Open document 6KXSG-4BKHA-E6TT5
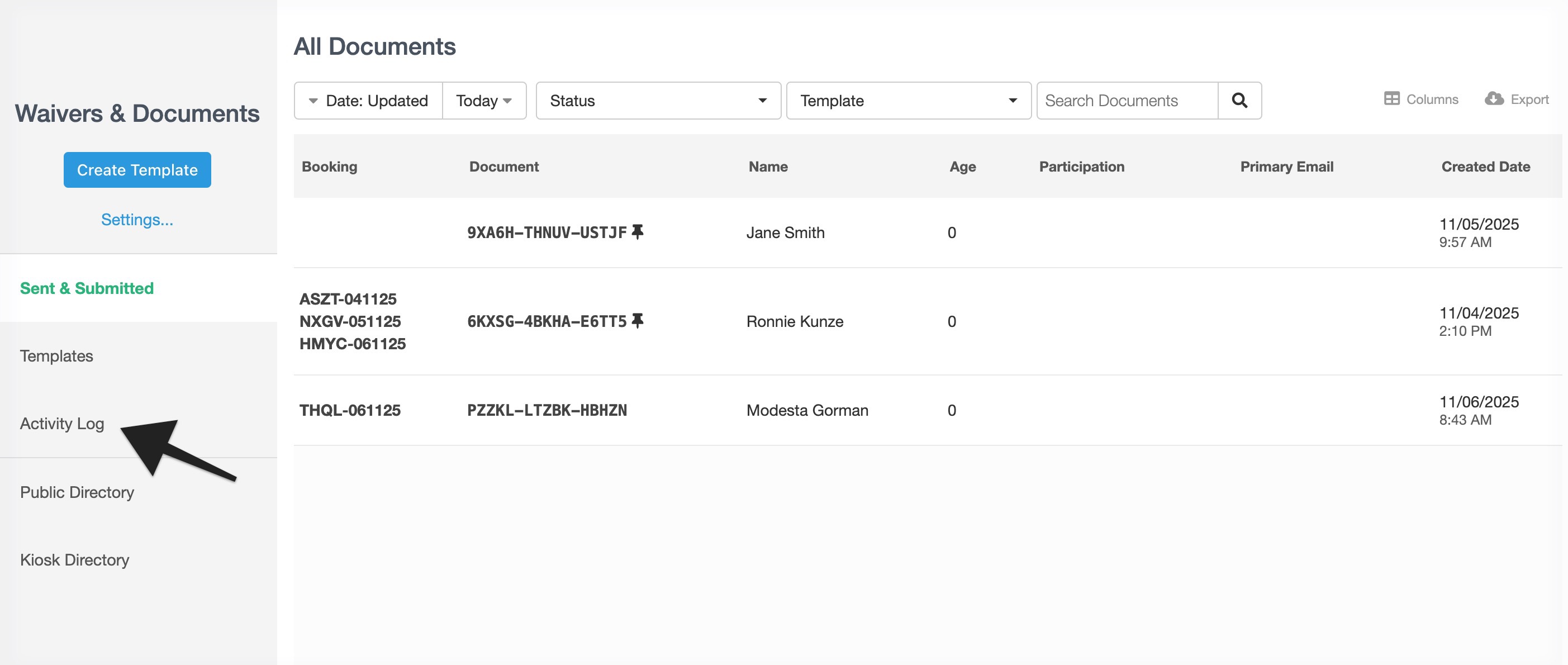1568x665 pixels. [x=547, y=321]
